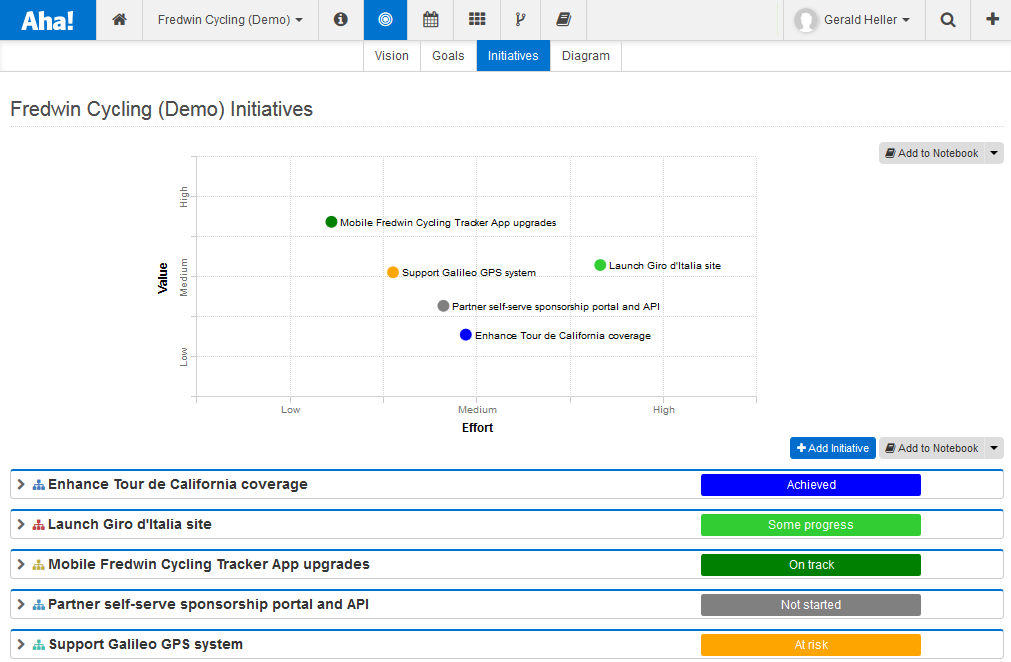Click chart label 'Partner self-serve sponsorship portal and API'
This screenshot has height=662, width=1011.
(x=556, y=306)
